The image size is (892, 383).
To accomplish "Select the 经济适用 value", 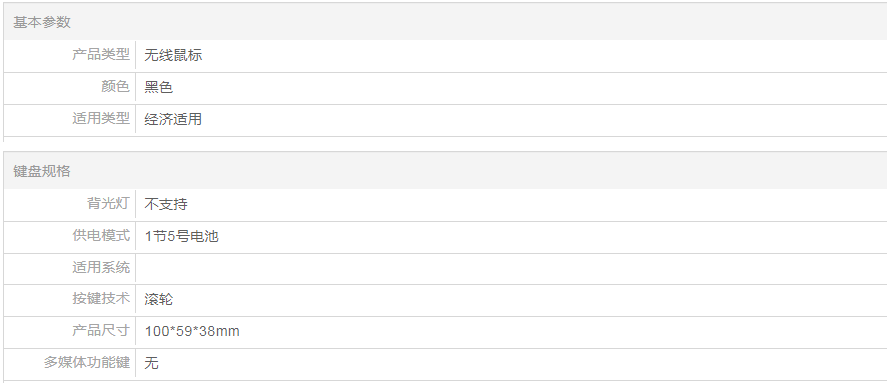I will 173,119.
